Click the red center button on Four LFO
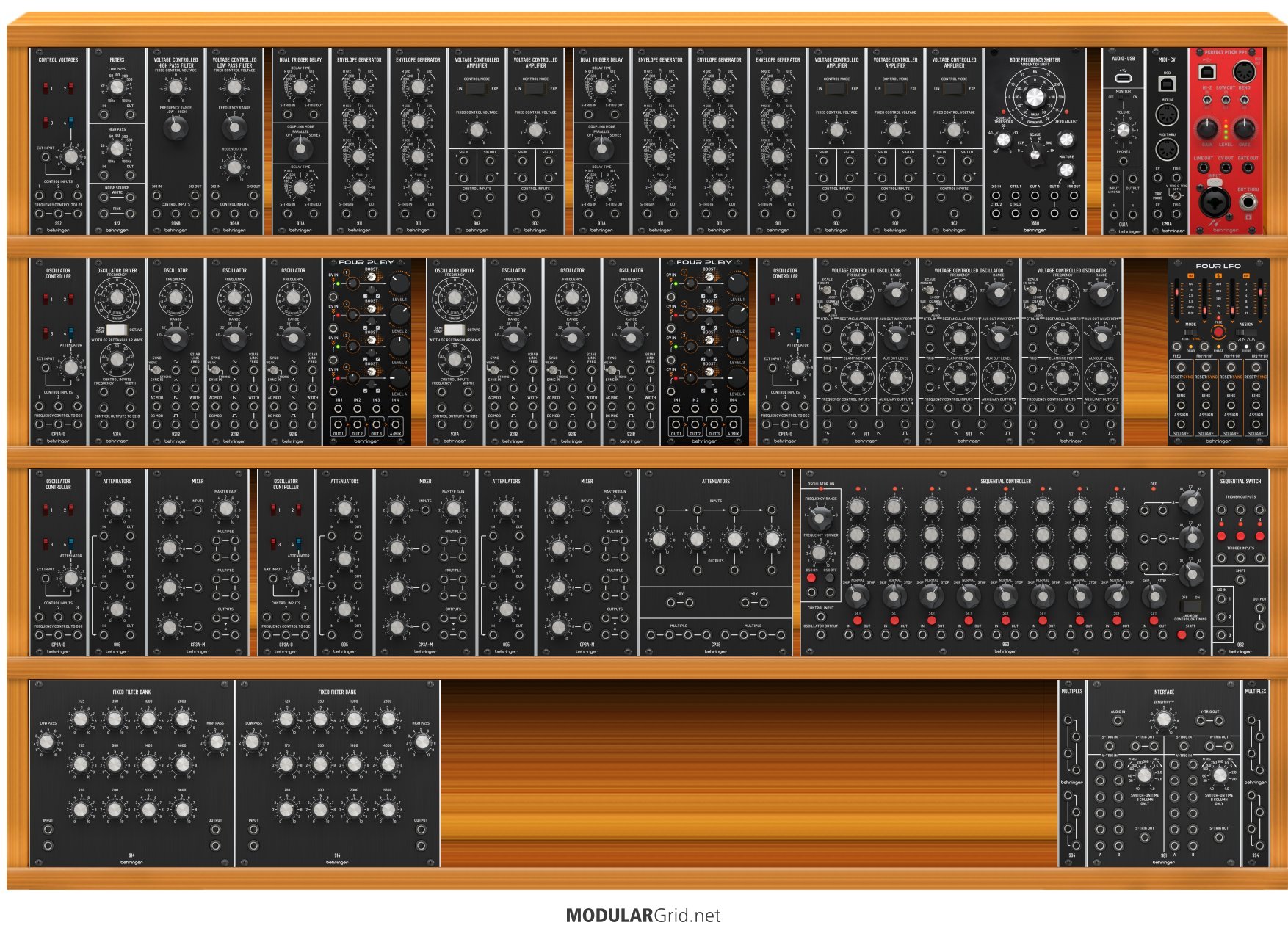This screenshot has height=931, width=1288. click(x=1219, y=332)
